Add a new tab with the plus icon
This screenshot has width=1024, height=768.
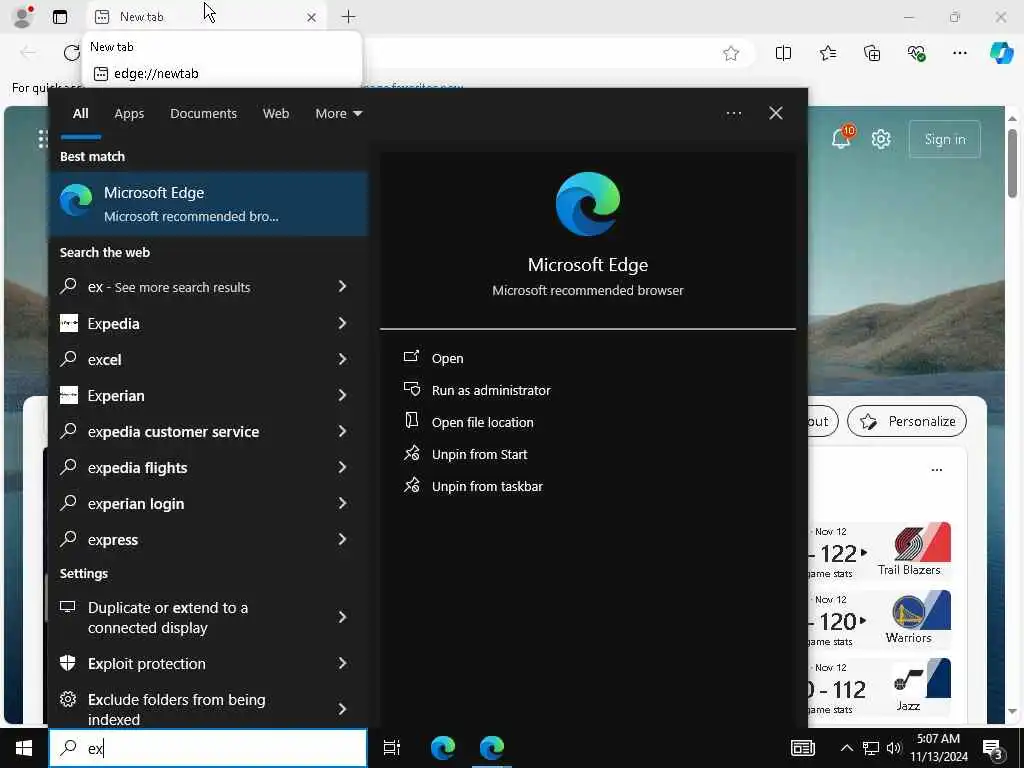(x=349, y=17)
